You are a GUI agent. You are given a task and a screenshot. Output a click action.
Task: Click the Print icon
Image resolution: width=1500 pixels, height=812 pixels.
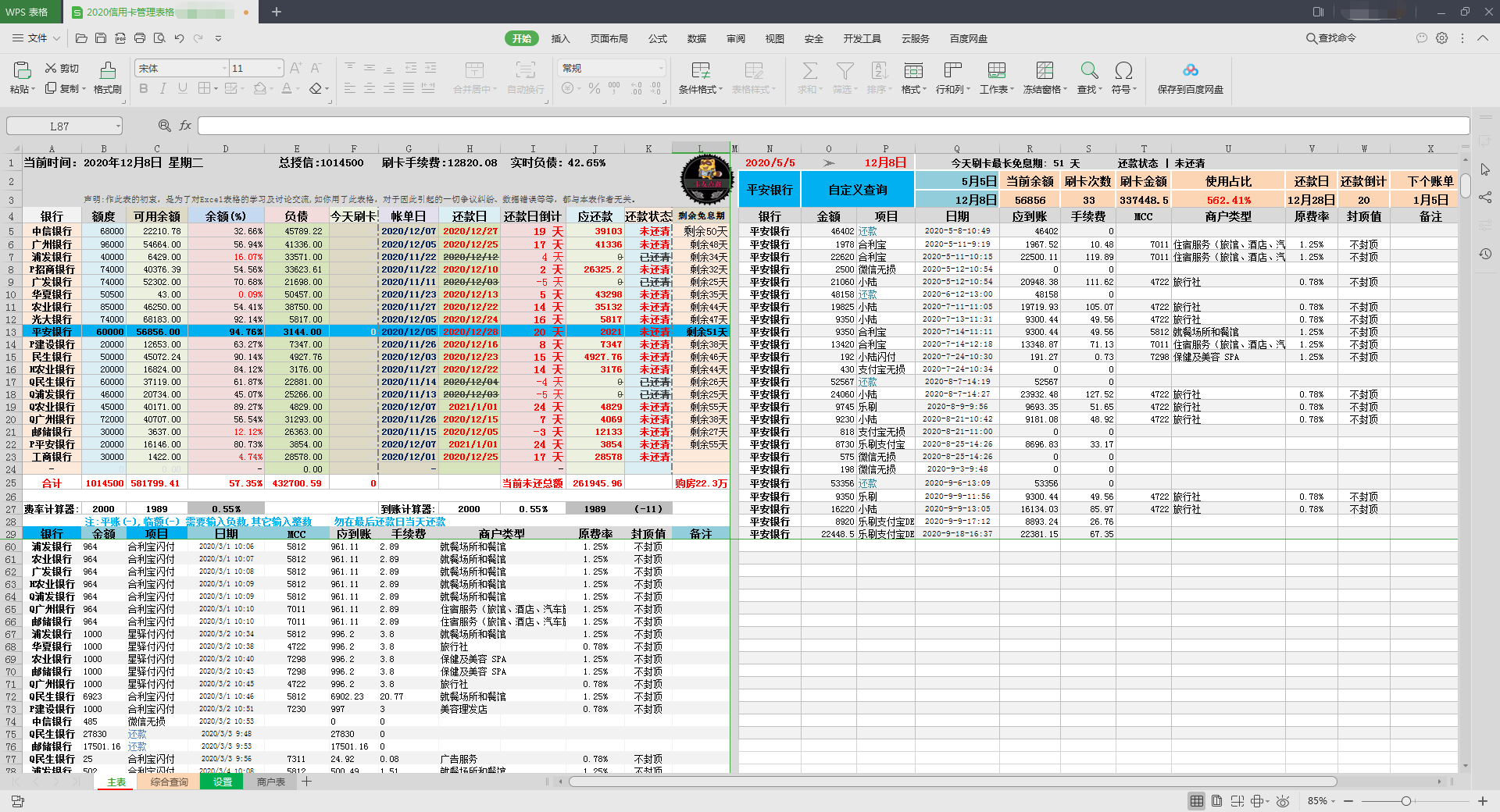pos(140,37)
